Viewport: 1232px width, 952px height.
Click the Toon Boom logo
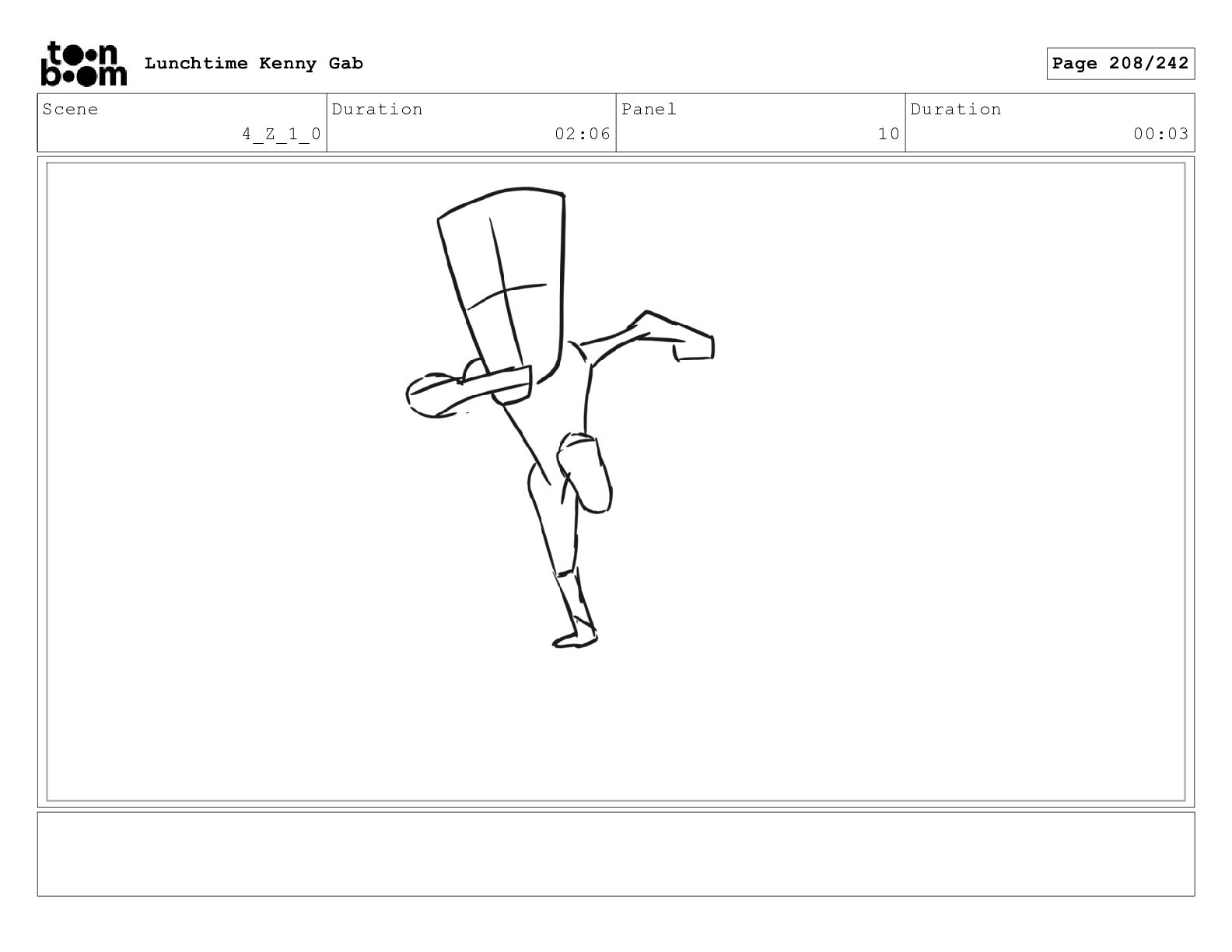tap(82, 64)
